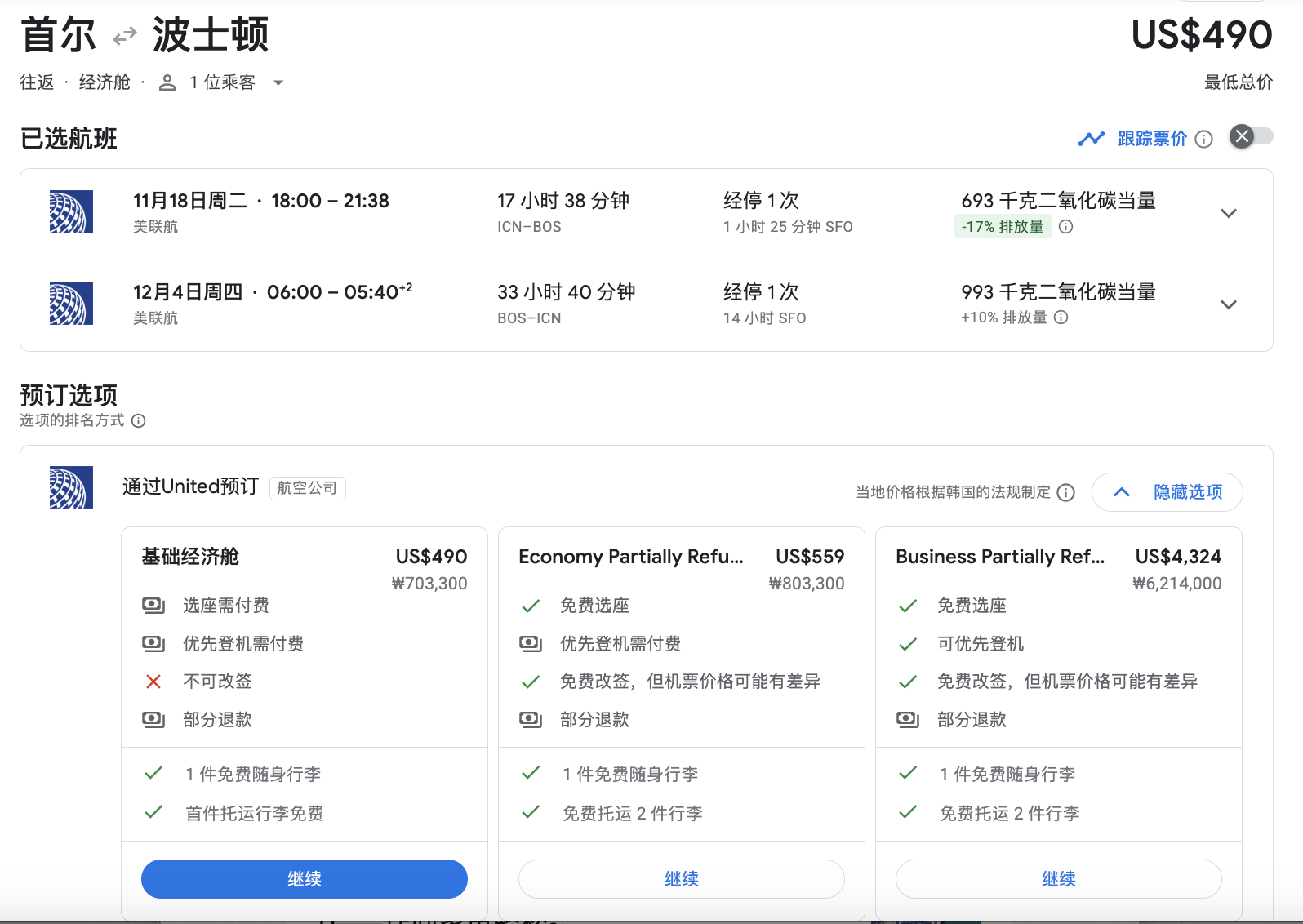The height and width of the screenshot is (924, 1303).
Task: Click info icon next to 跟踪票价
Action: (1203, 140)
